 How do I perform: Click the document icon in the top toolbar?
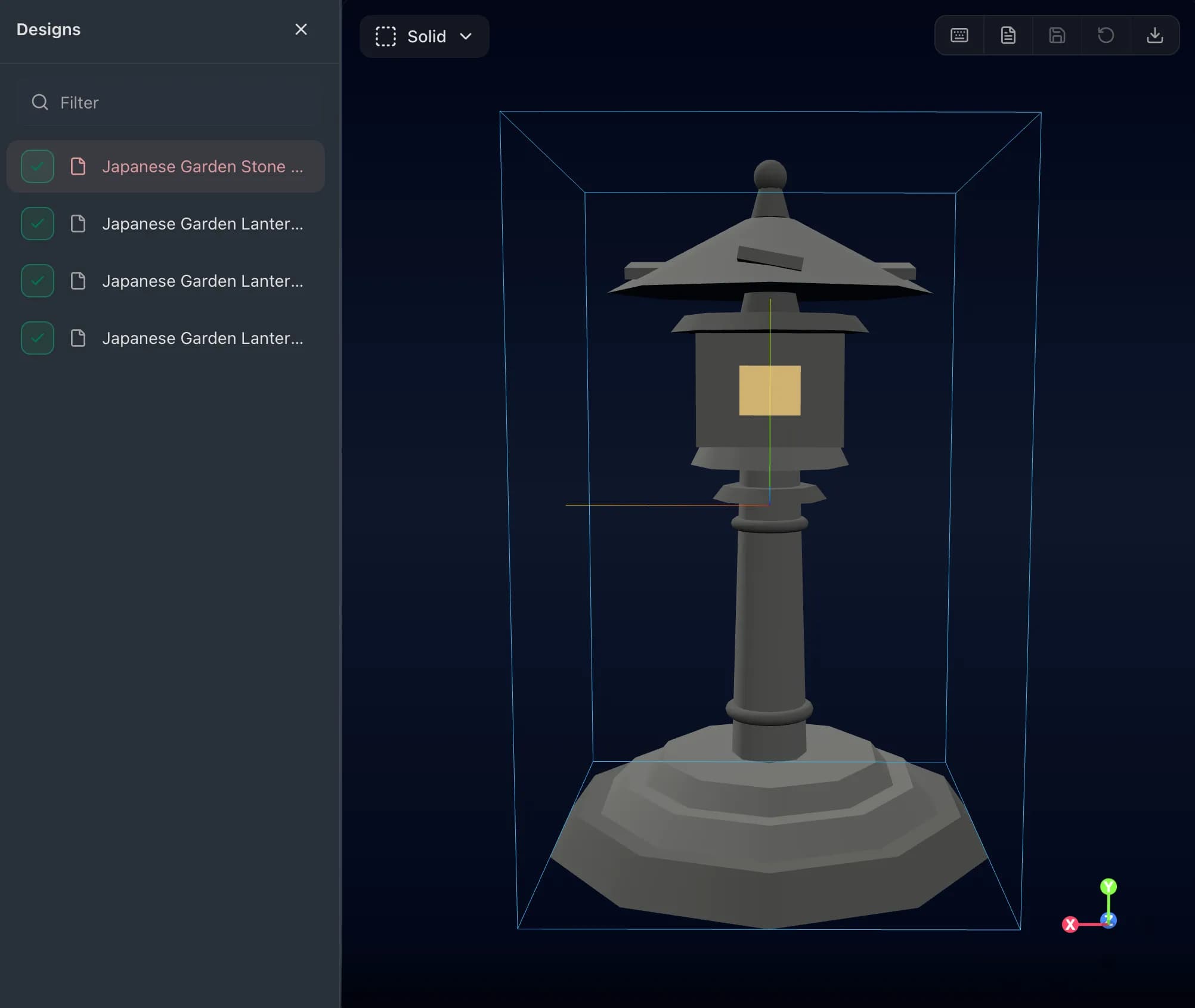1008,35
